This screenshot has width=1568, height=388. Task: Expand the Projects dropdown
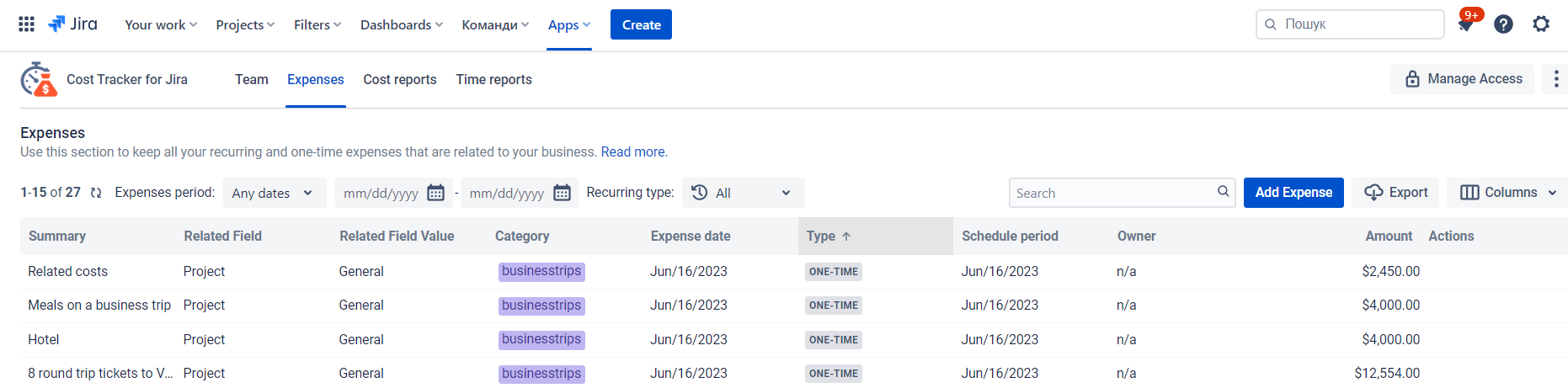pyautogui.click(x=245, y=25)
